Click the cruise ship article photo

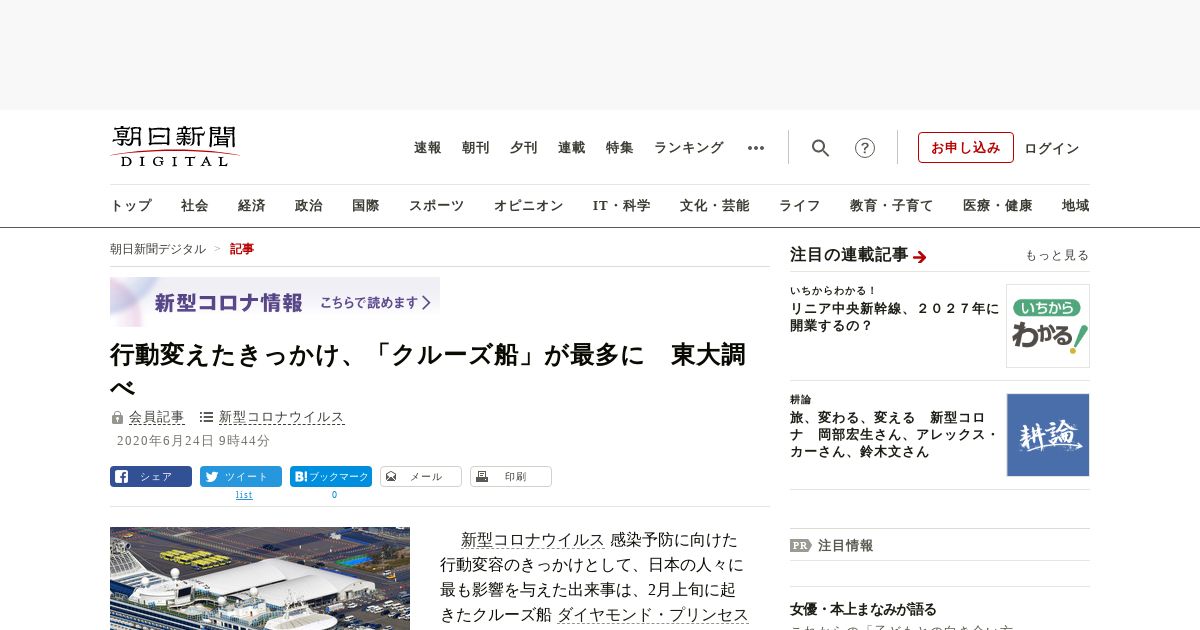tap(260, 578)
